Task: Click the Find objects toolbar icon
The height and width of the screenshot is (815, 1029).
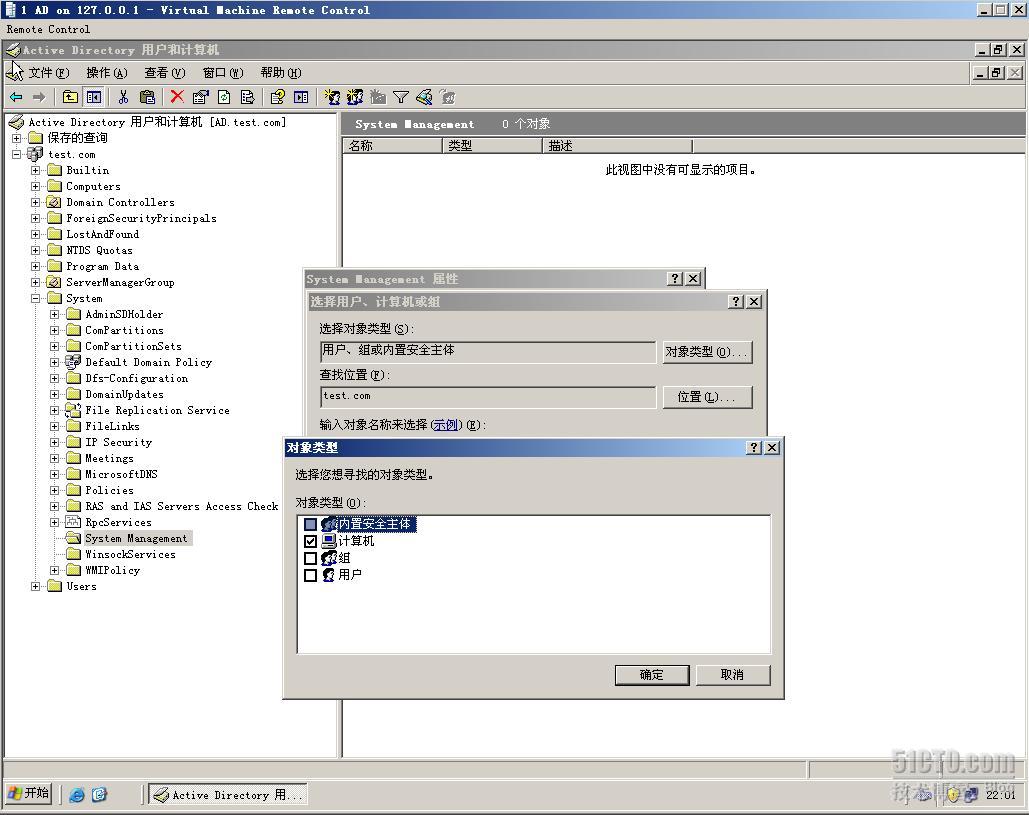Action: [425, 97]
